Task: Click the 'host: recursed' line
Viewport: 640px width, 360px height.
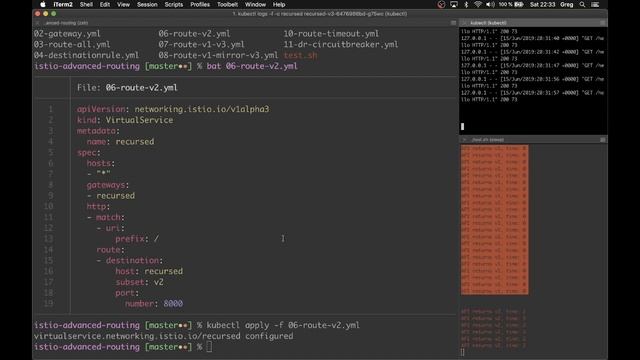Action: click(149, 271)
